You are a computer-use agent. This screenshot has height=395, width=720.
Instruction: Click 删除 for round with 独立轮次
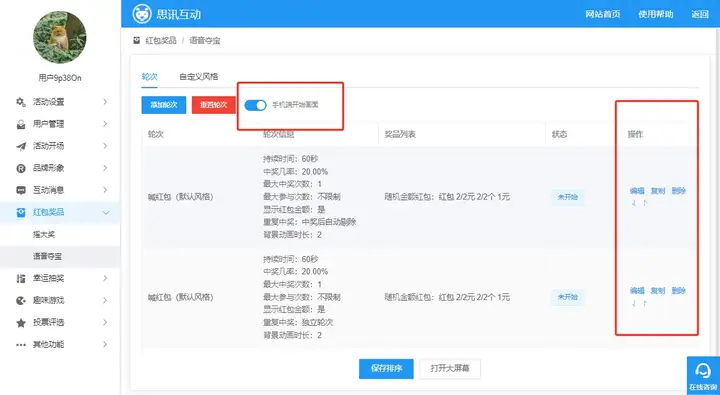click(x=678, y=291)
